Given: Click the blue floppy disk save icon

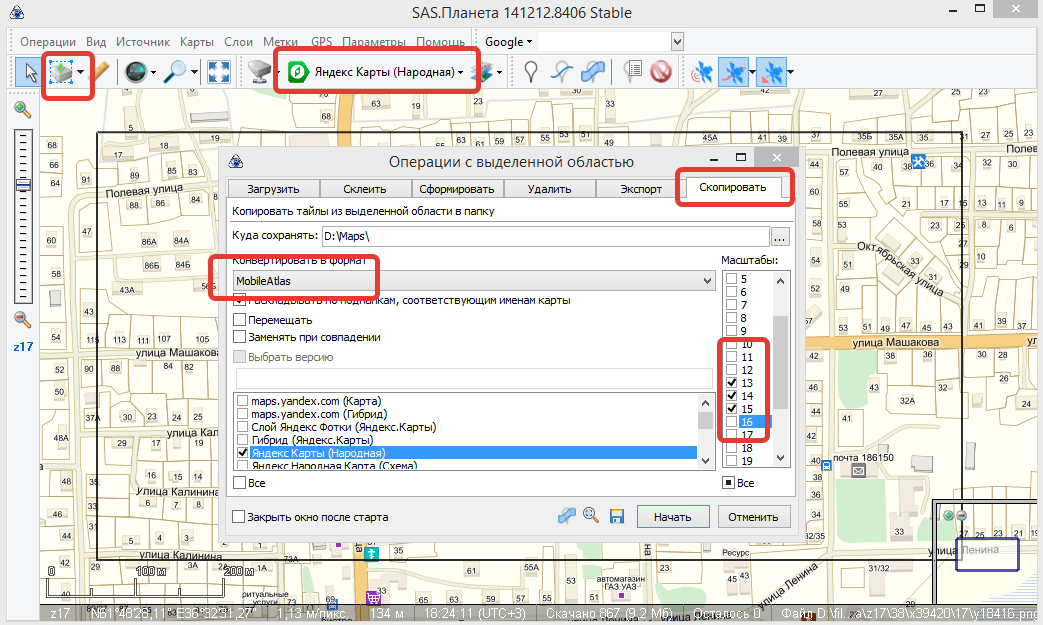Looking at the screenshot, I should [617, 516].
